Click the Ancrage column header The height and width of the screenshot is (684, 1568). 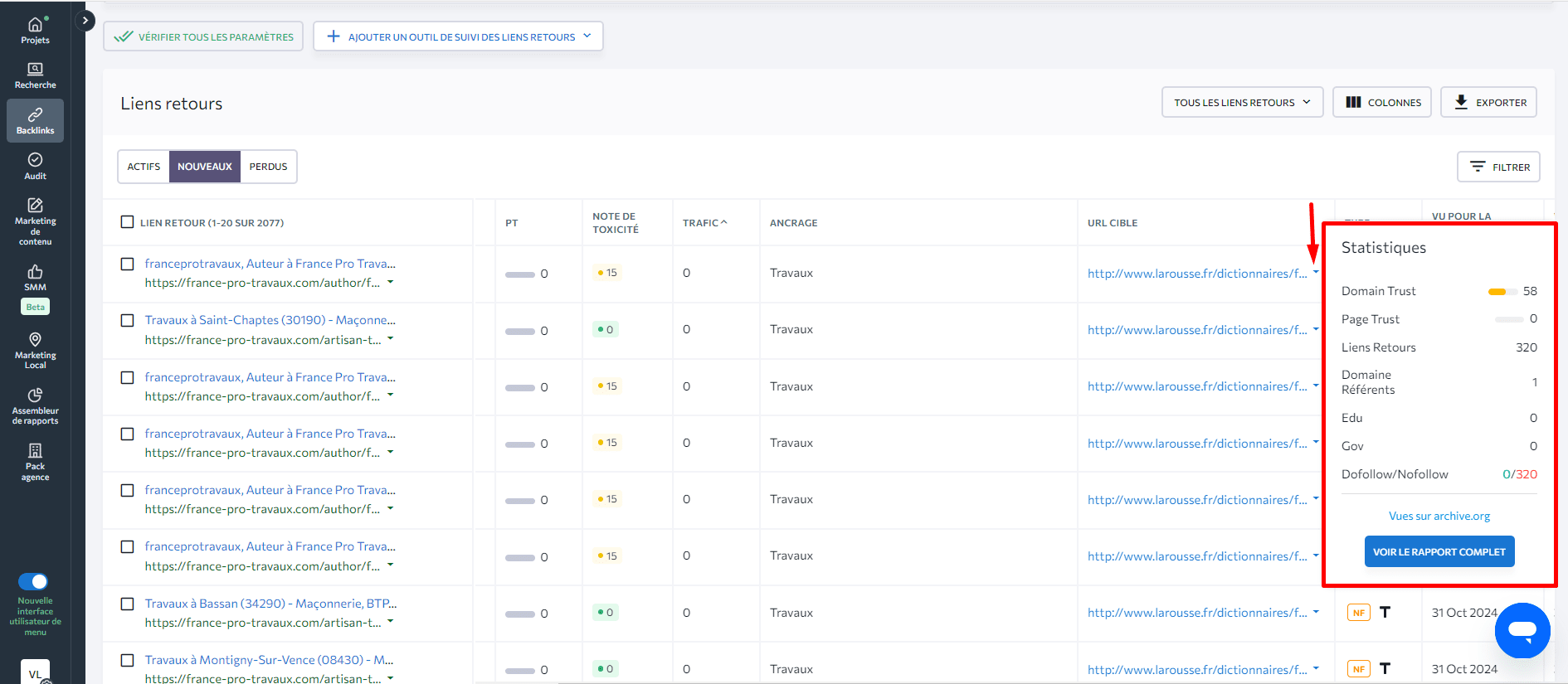click(793, 223)
